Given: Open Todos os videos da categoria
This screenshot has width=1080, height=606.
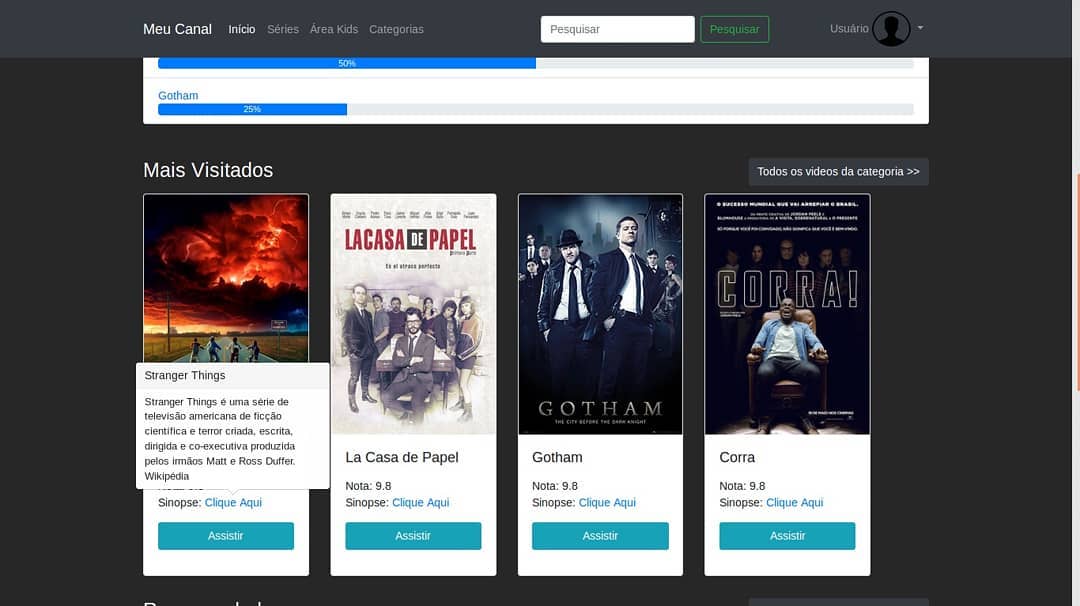Looking at the screenshot, I should [838, 171].
